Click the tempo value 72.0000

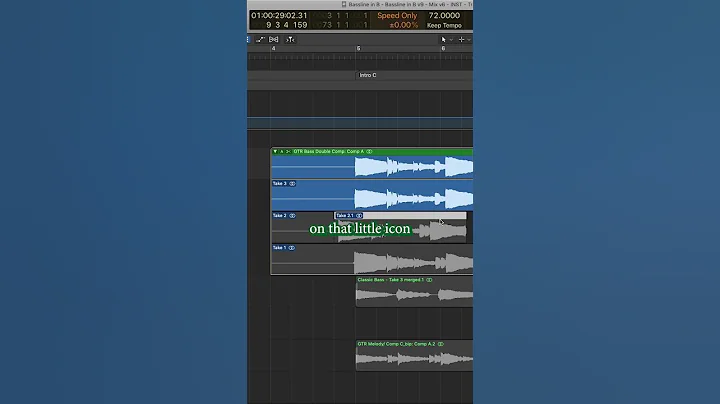point(444,16)
